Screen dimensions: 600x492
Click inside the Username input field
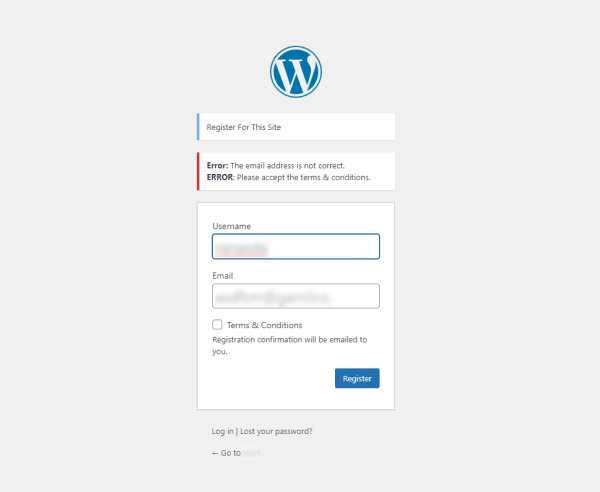tap(296, 246)
